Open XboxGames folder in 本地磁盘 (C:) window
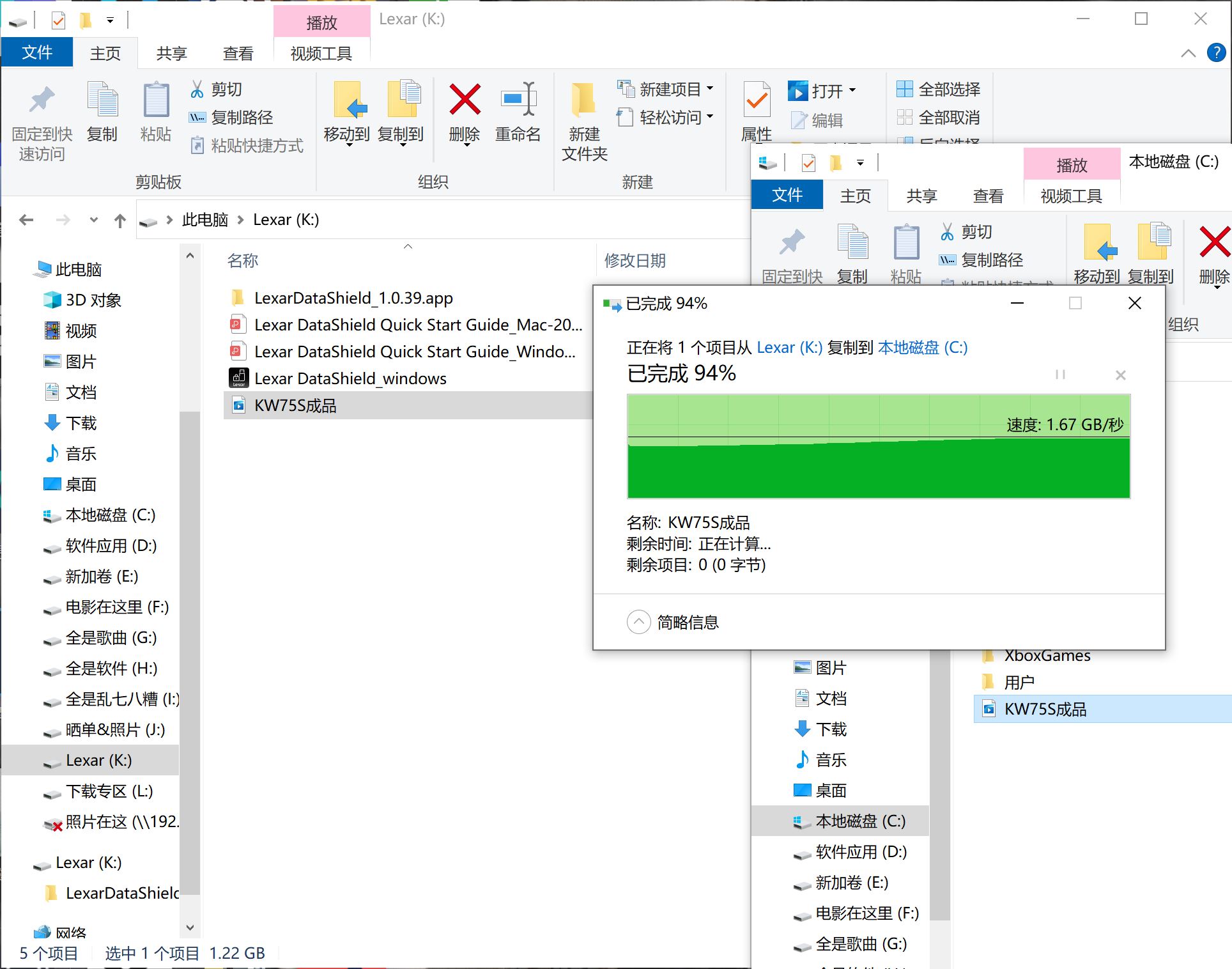Image resolution: width=1232 pixels, height=969 pixels. tap(1047, 656)
